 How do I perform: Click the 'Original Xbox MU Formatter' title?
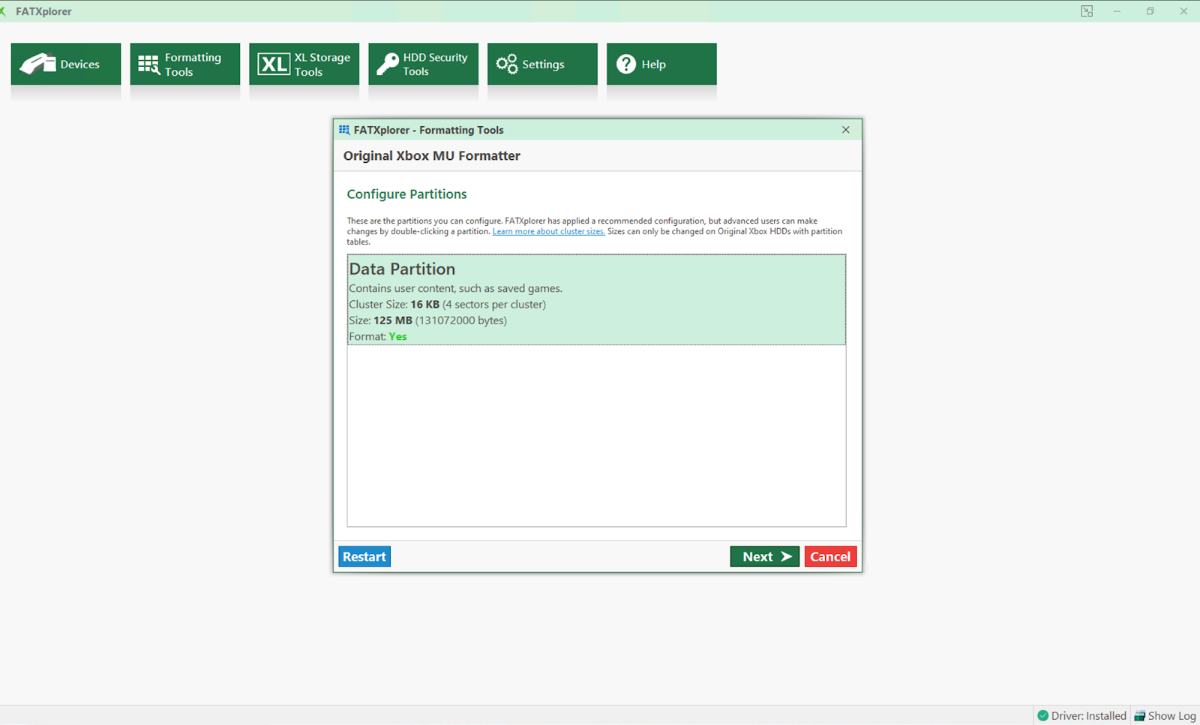coord(432,156)
